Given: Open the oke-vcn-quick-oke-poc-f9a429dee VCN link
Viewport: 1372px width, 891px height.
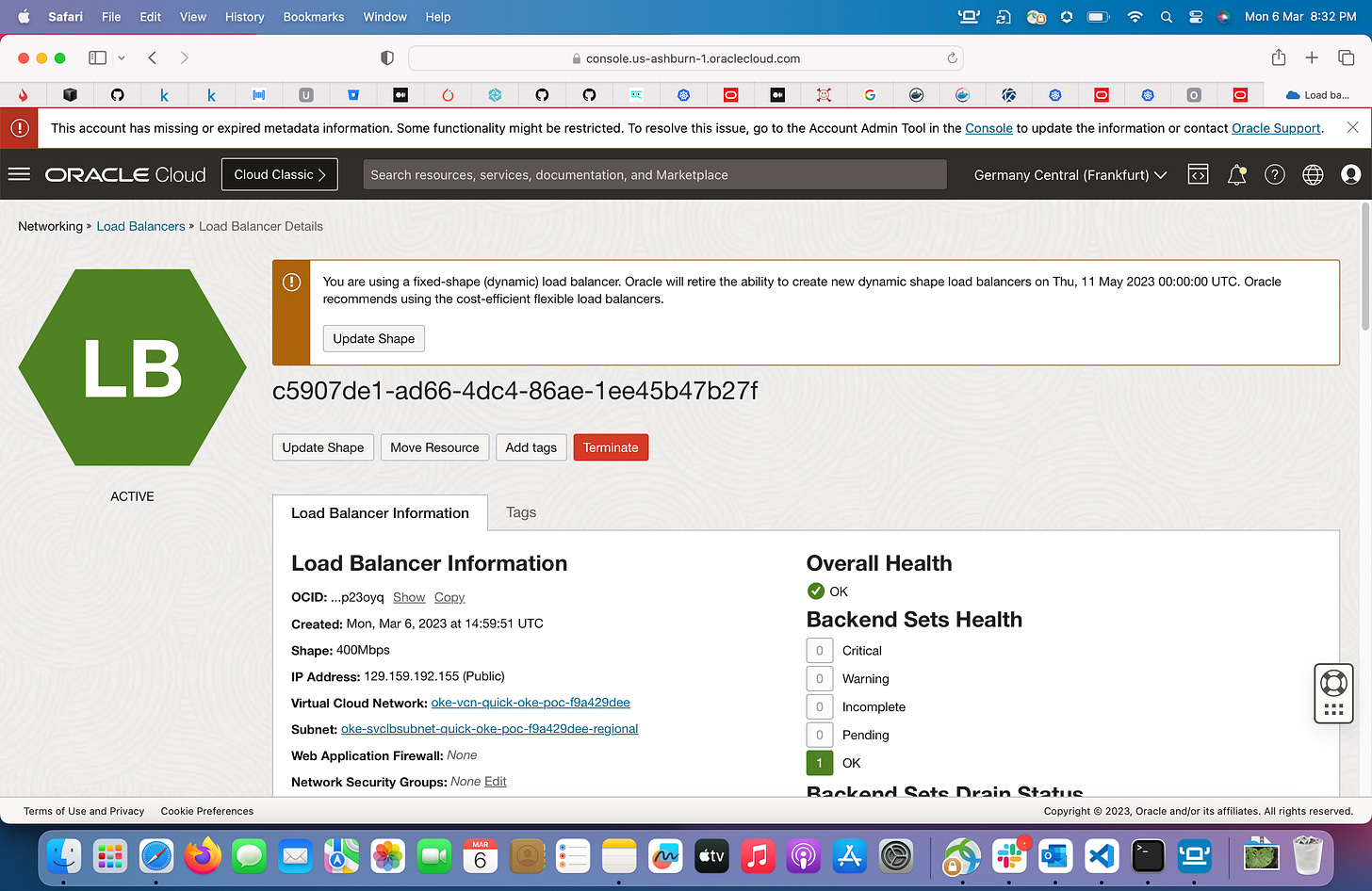Looking at the screenshot, I should coord(531,703).
